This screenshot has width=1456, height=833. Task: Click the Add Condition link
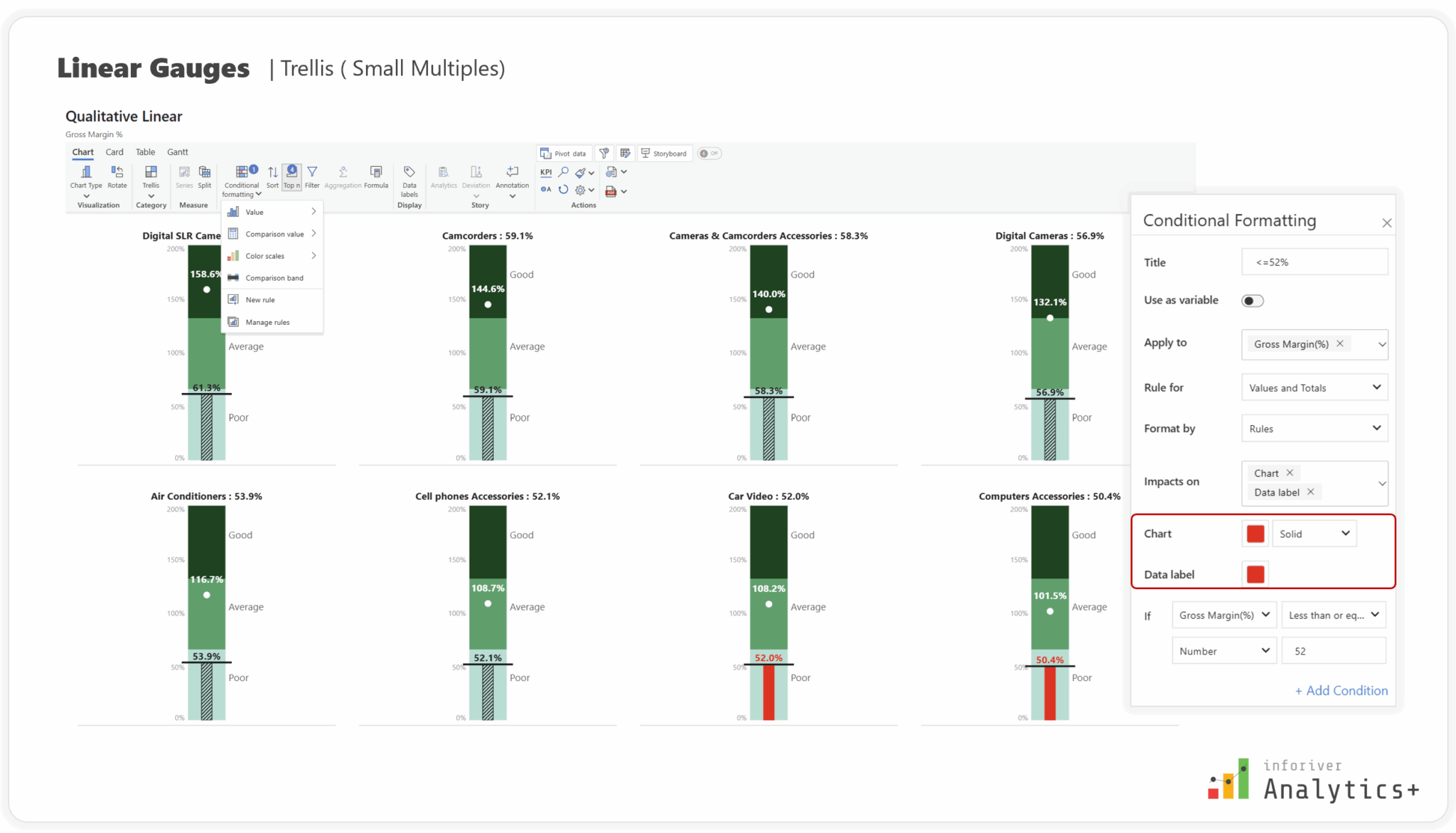[x=1341, y=690]
